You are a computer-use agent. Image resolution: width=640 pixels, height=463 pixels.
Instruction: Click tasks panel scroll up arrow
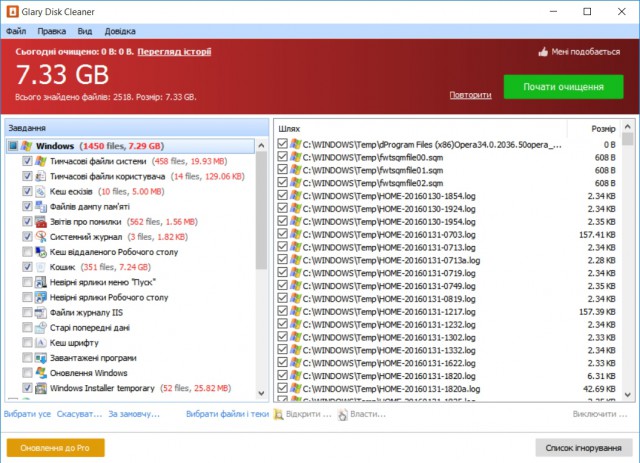coord(262,145)
